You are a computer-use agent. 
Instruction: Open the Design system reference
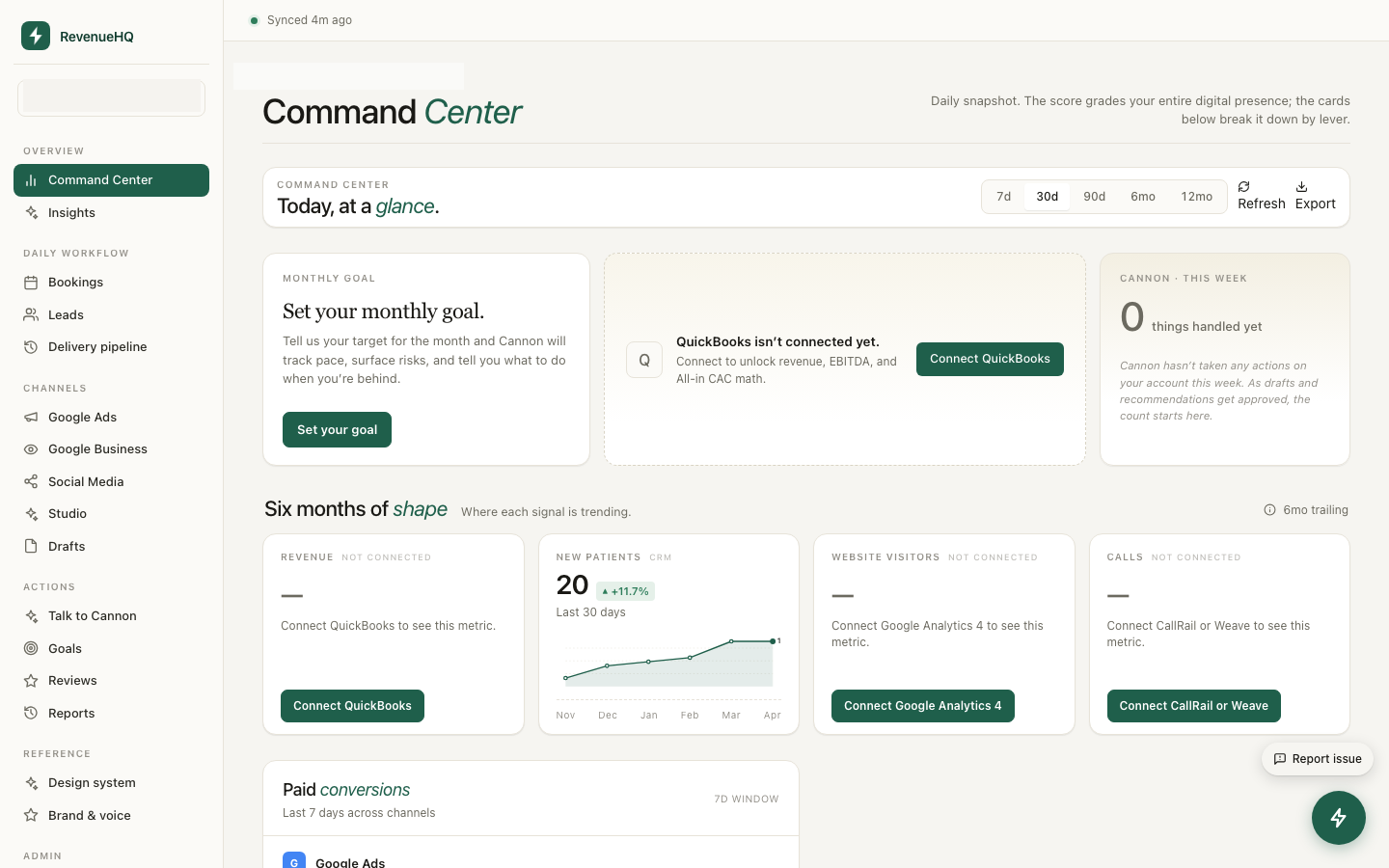click(x=111, y=783)
